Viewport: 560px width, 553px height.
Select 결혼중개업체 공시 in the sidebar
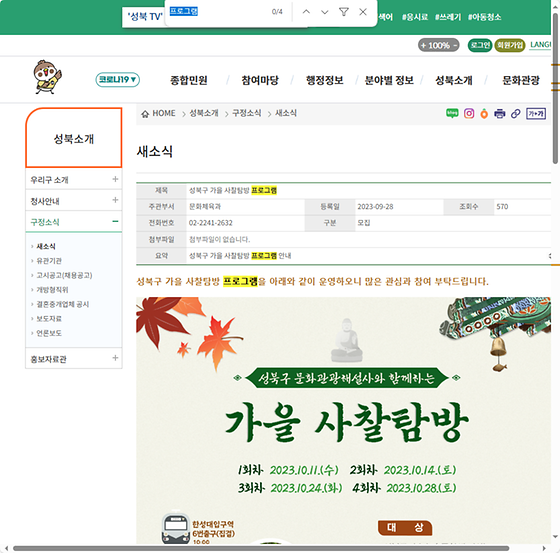(x=62, y=304)
